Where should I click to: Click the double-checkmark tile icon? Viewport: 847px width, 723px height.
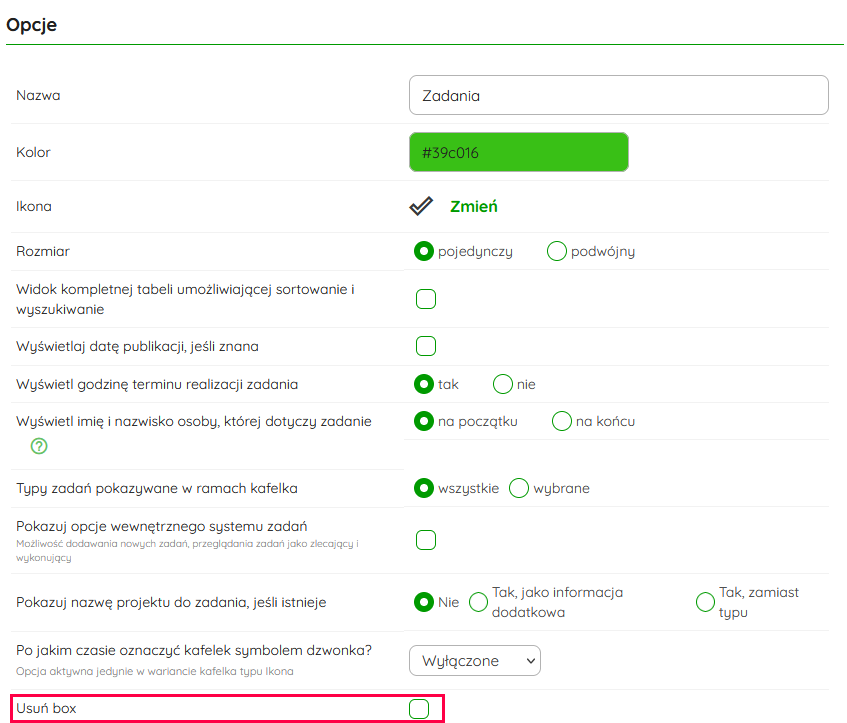(x=421, y=206)
